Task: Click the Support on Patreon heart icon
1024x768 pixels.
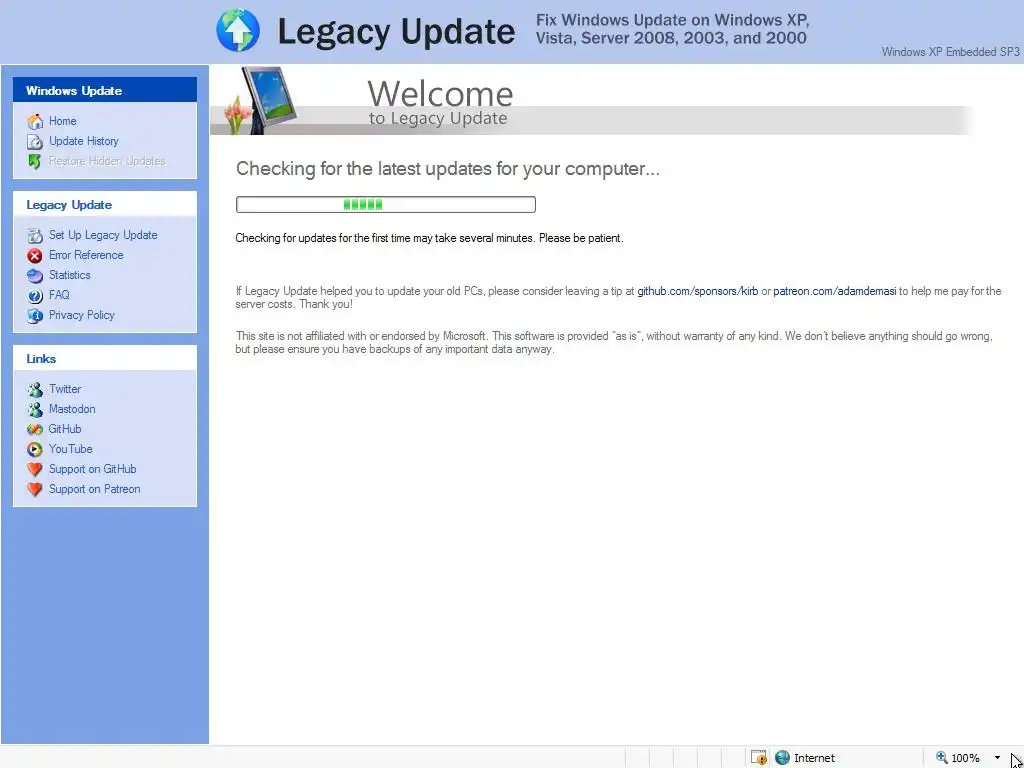Action: click(35, 489)
